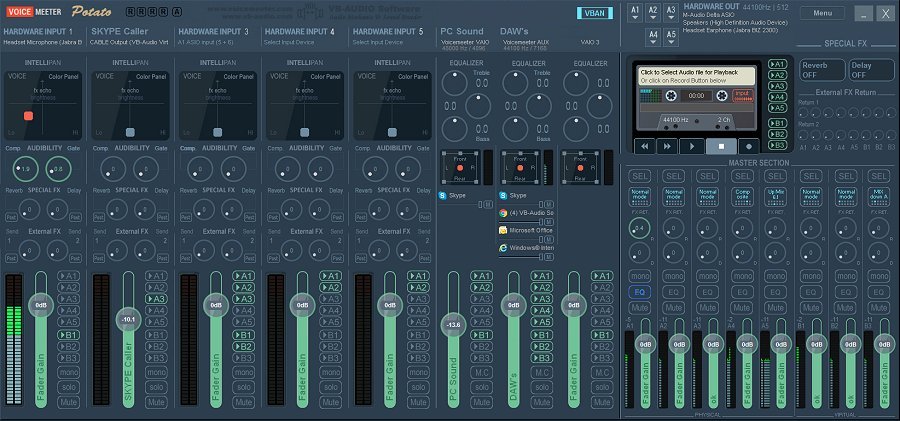Adjust the Comp knob on Hardware Input 1
This screenshot has height=421, width=900.
coord(24,169)
